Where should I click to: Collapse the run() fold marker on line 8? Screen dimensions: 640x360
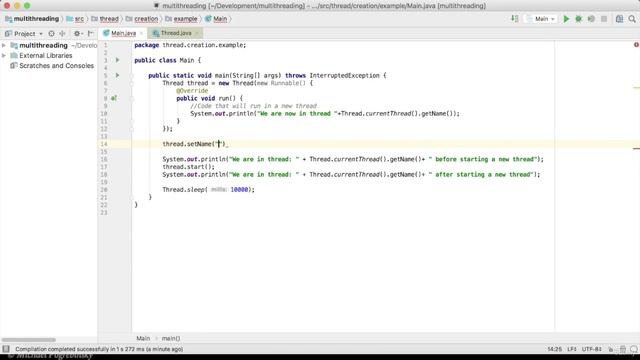(131, 98)
